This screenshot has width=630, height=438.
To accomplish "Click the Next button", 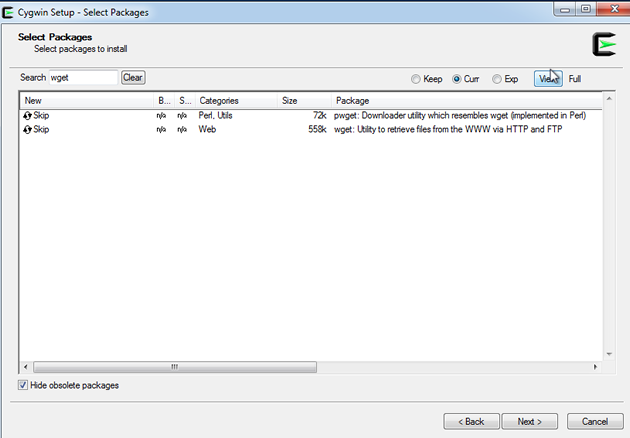I will pyautogui.click(x=530, y=422).
